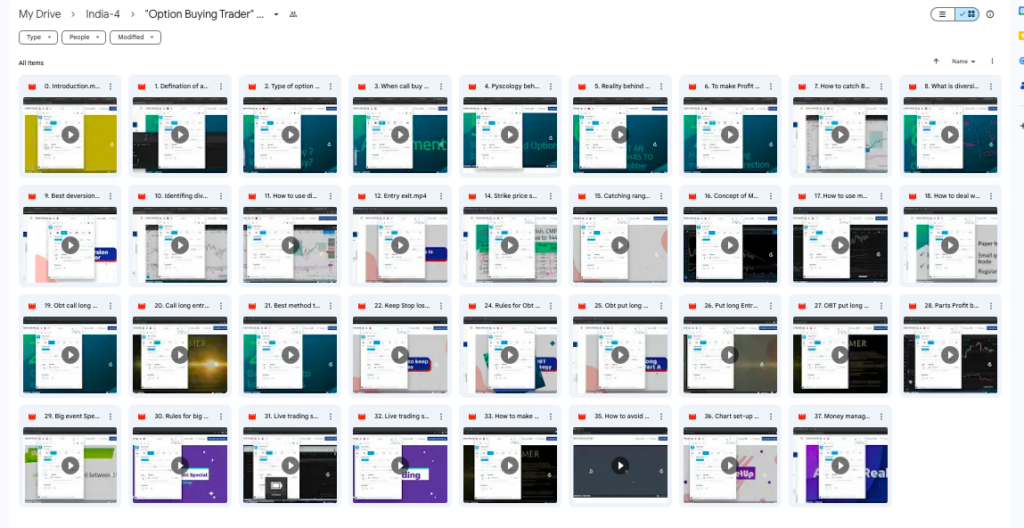Viewport: 1024px width, 528px height.
Task: Switch to list layout view
Action: (x=942, y=14)
